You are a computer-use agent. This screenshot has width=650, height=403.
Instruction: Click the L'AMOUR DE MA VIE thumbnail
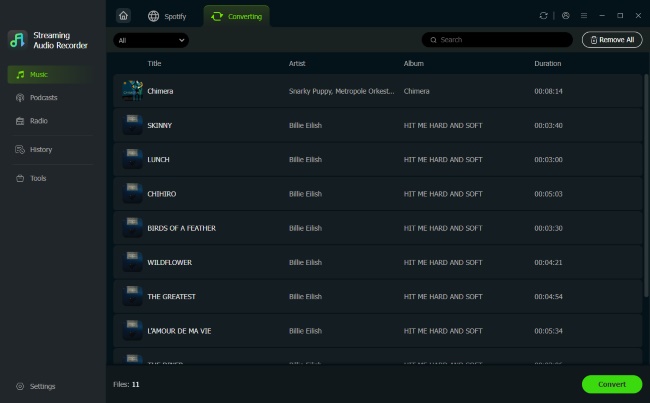tap(133, 331)
